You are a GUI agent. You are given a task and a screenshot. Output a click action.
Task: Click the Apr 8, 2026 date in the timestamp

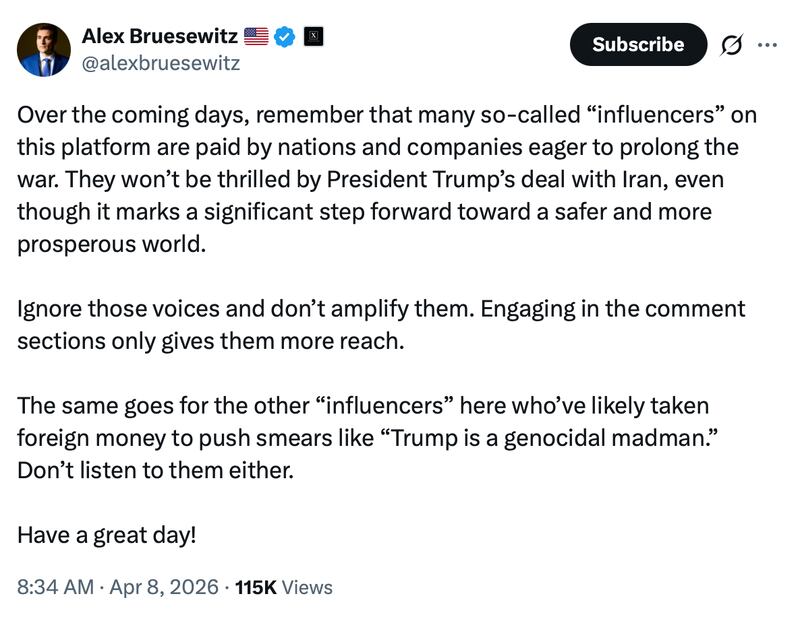click(167, 588)
